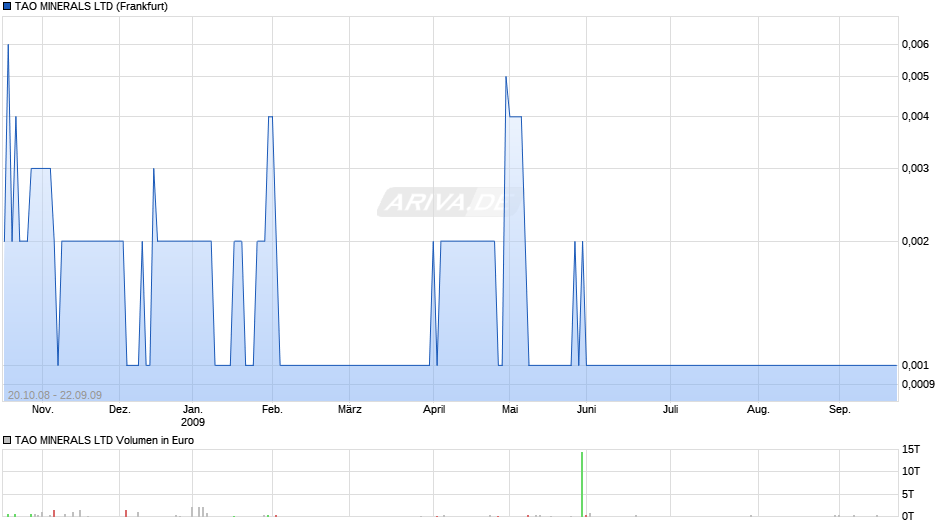Click the Sep. month label

(x=839, y=410)
